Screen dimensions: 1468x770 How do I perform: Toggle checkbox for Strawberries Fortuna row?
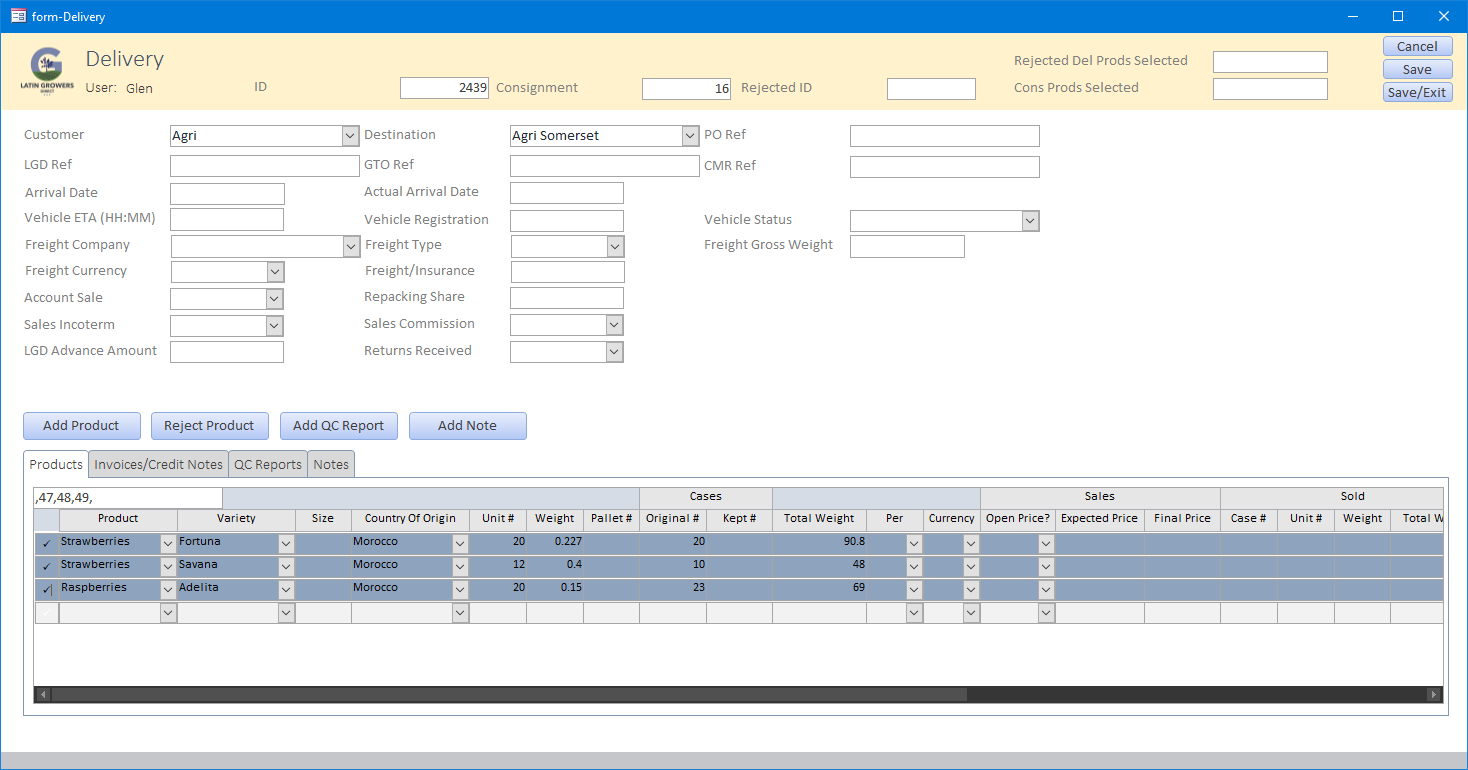pyautogui.click(x=47, y=543)
